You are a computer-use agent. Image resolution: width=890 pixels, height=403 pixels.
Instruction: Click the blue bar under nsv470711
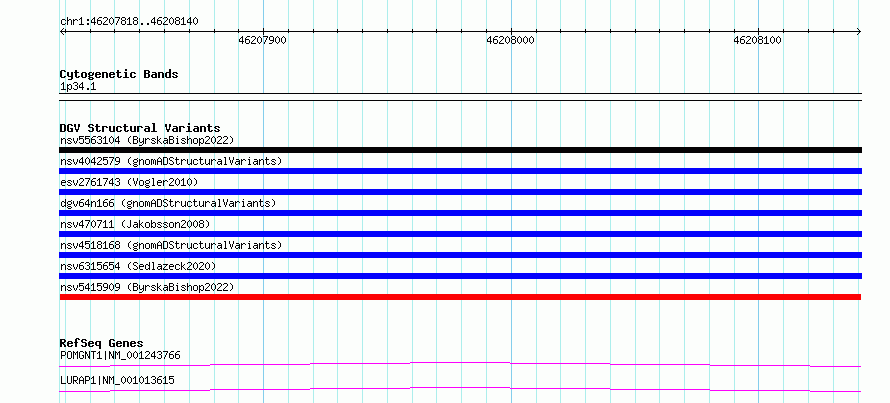click(460, 234)
